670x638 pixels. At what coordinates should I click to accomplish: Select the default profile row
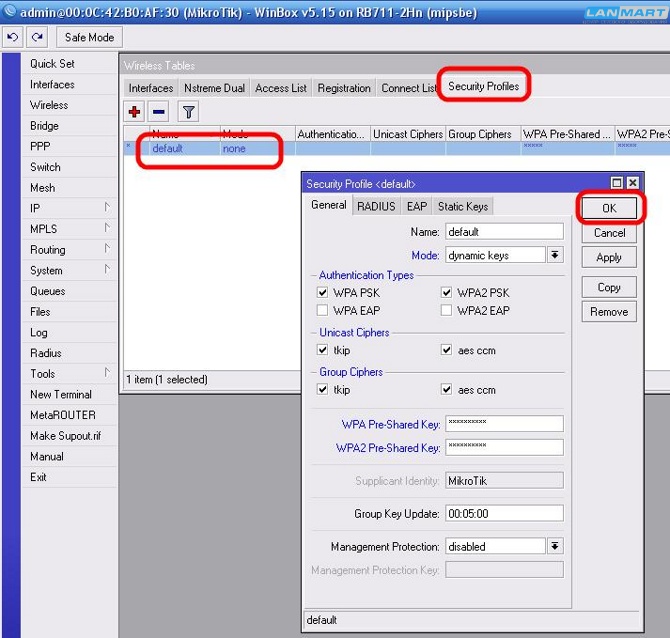click(397, 148)
